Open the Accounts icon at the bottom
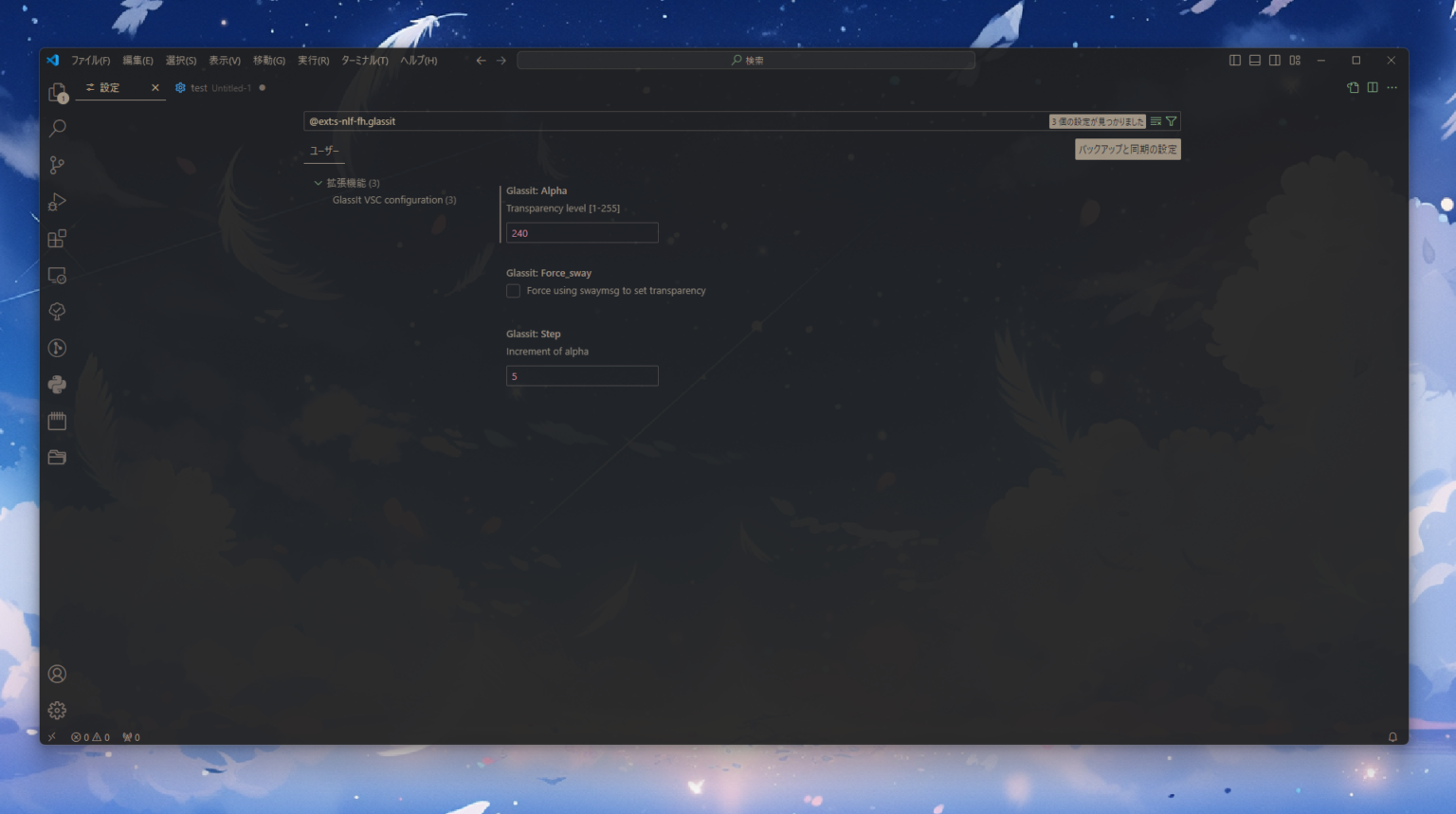This screenshot has width=1456, height=814. tap(57, 674)
